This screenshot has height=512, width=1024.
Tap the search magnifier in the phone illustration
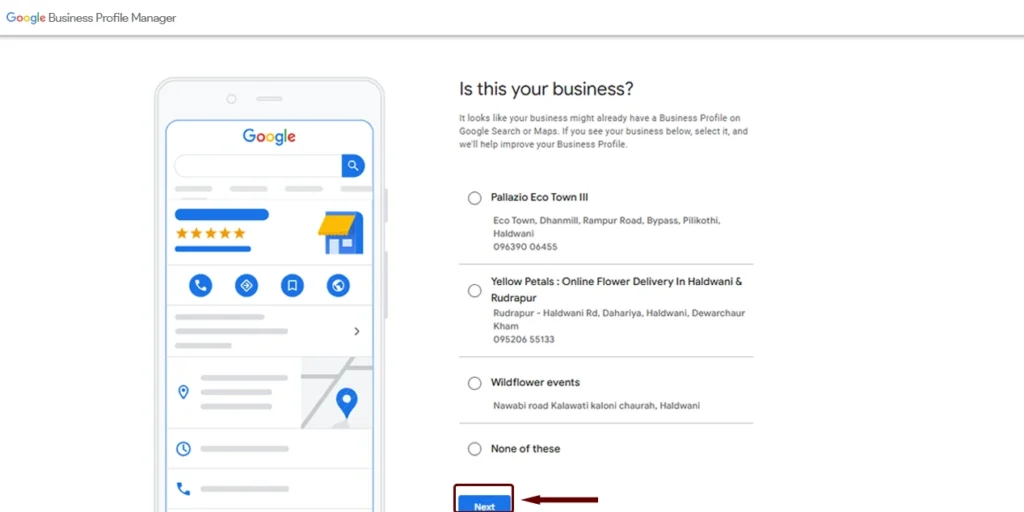pos(353,166)
